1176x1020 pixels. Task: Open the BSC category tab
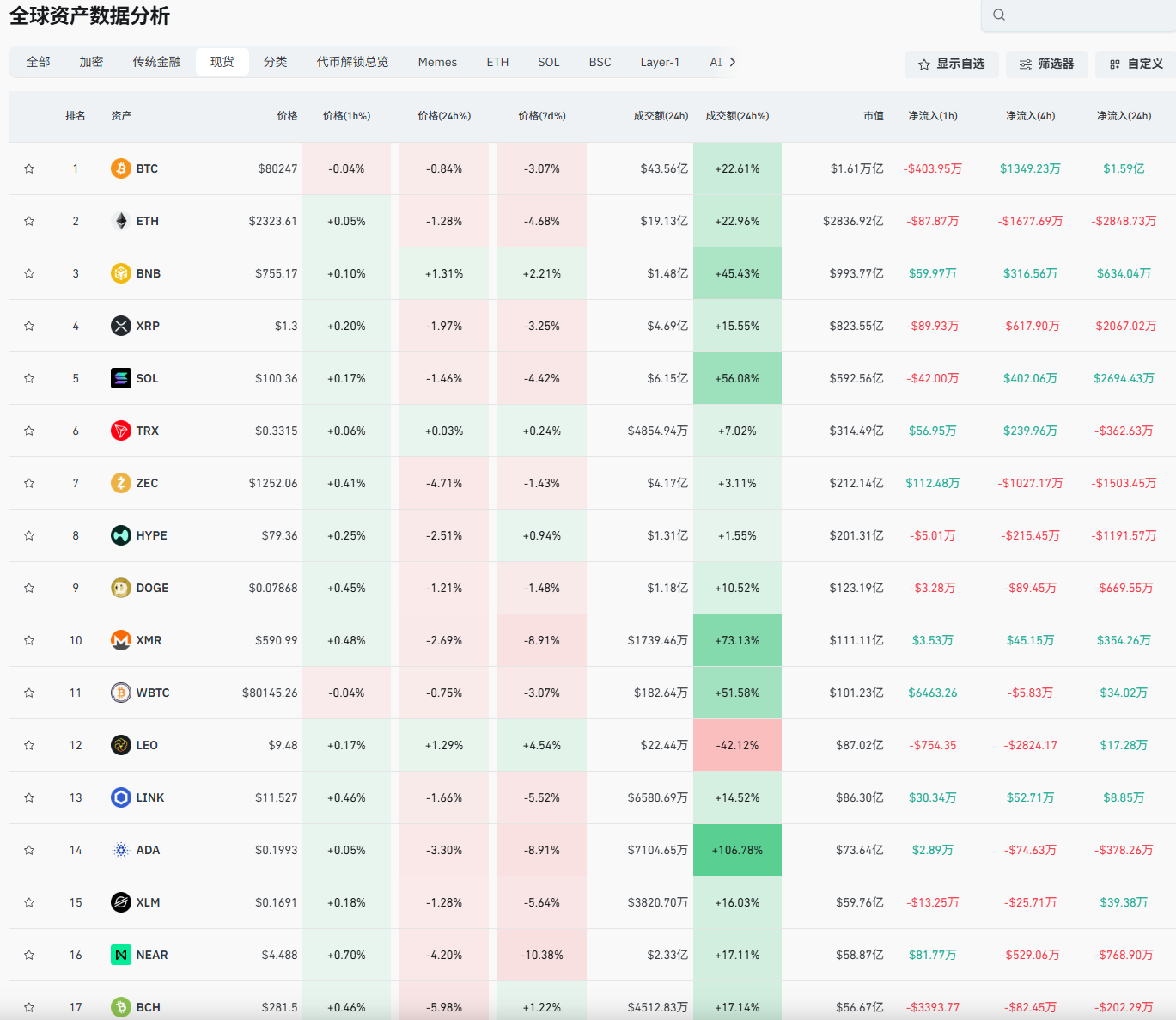click(x=600, y=62)
